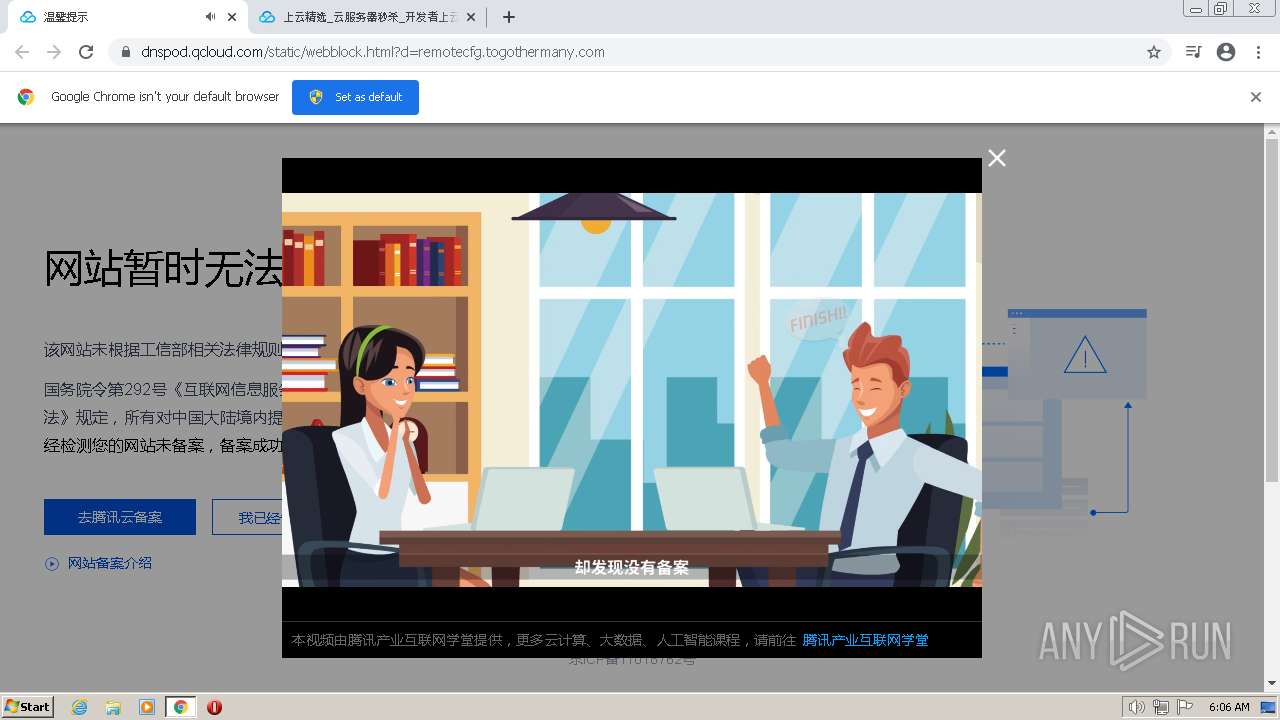Viewport: 1280px width, 720px height.
Task: Launch Internet Explorer from the taskbar
Action: 79,707
